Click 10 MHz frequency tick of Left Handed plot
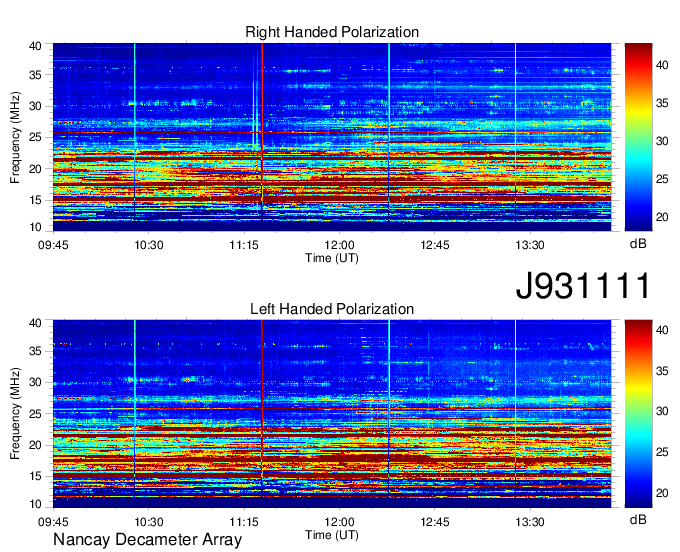The image size is (680, 552). tap(35, 504)
